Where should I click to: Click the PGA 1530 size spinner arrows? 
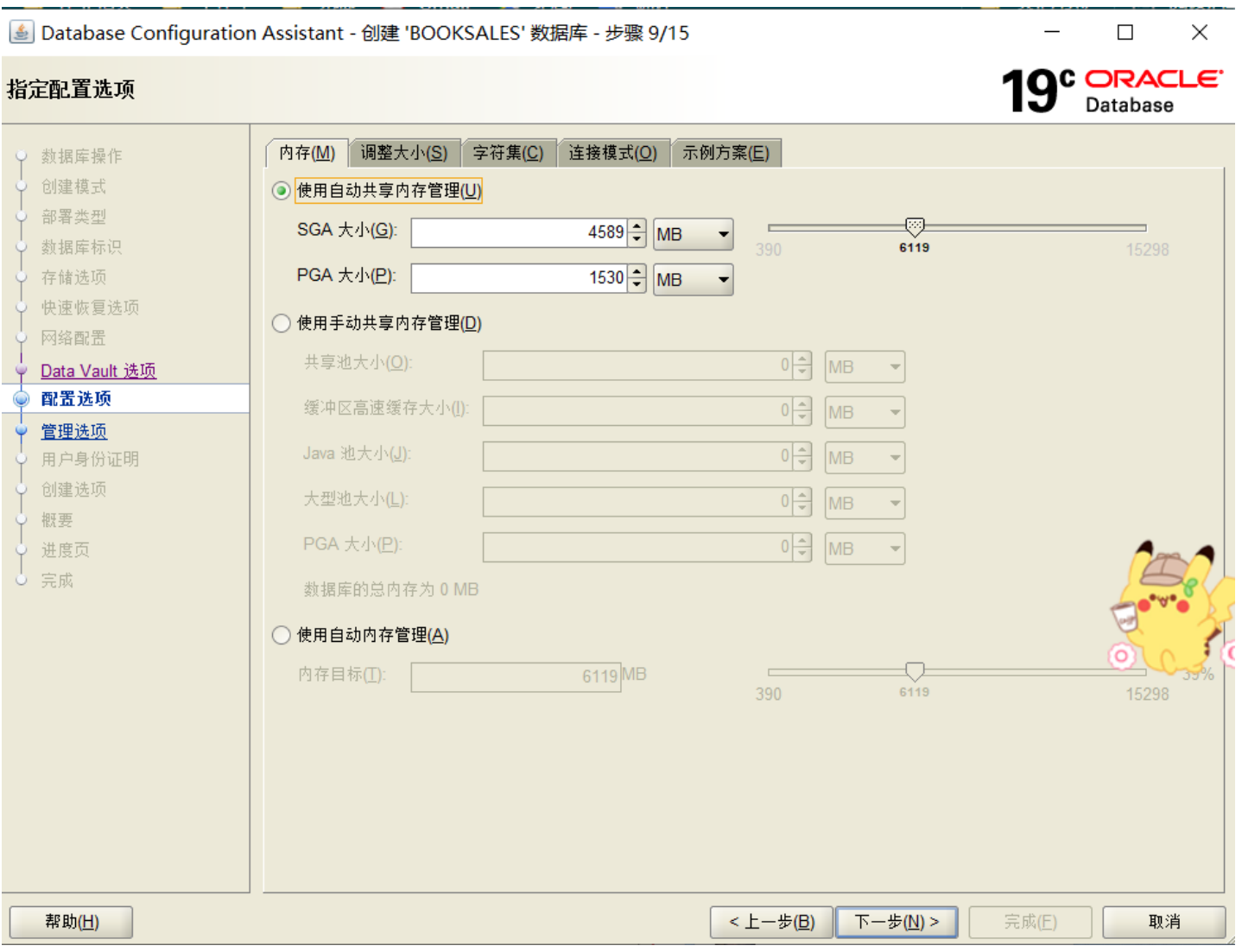(637, 278)
